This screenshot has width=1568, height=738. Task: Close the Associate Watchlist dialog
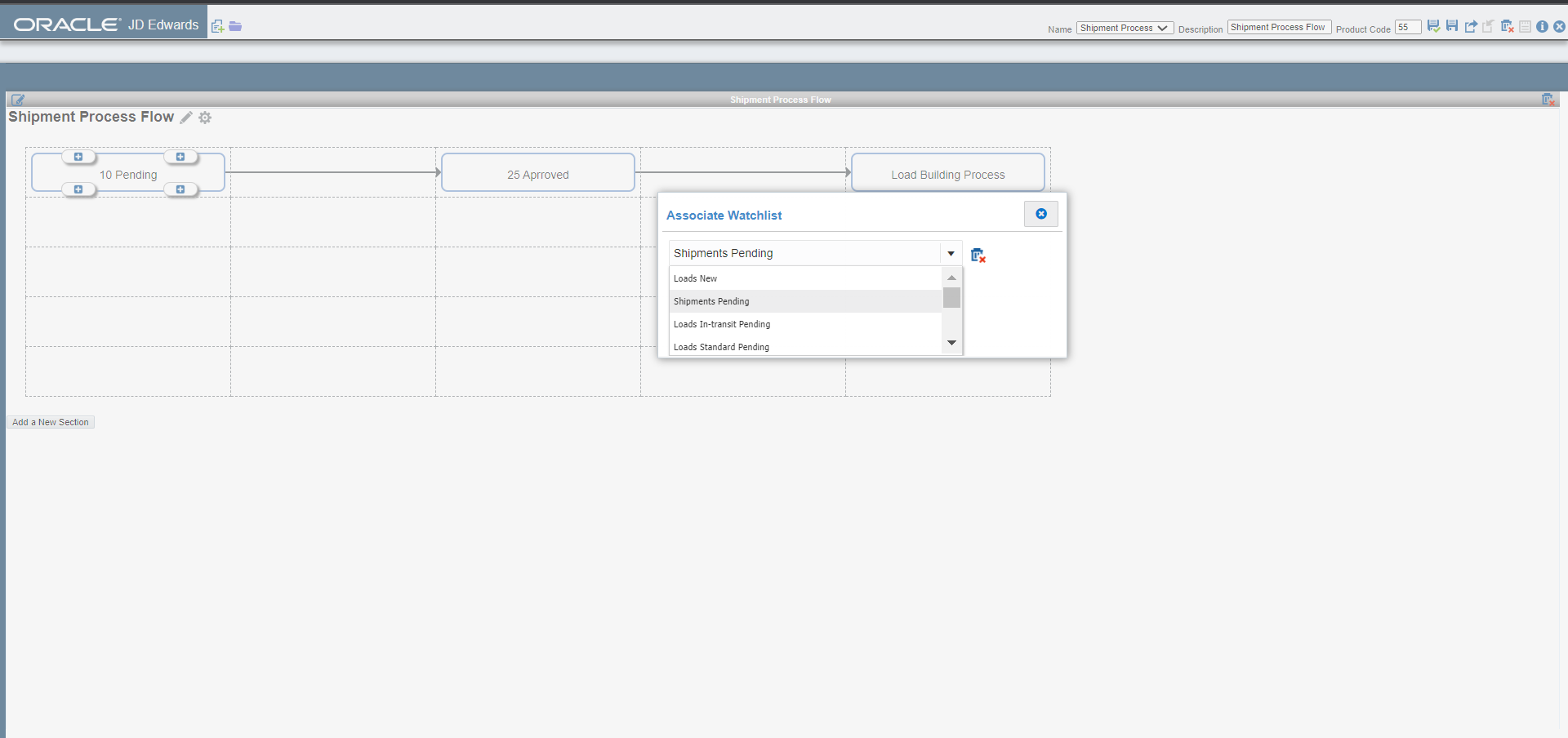point(1041,214)
